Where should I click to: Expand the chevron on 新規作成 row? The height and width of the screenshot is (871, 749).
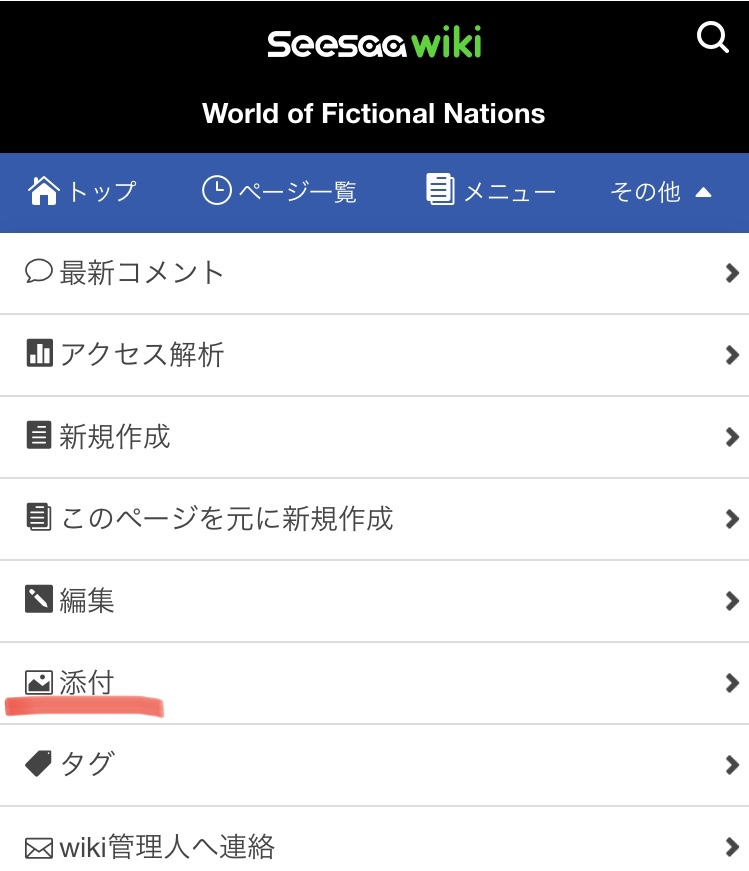coord(732,437)
